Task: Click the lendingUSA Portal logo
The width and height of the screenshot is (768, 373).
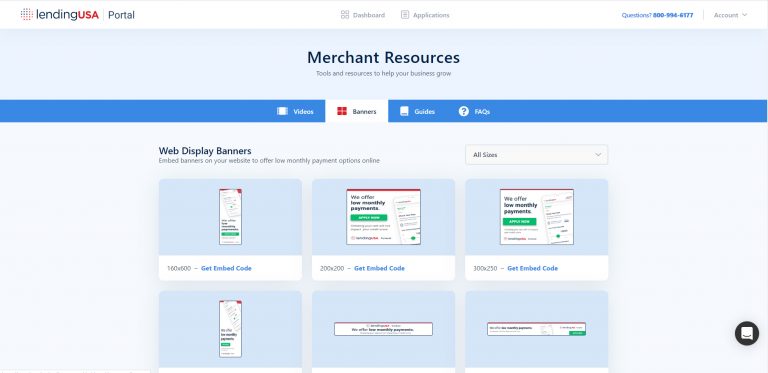Action: coord(77,15)
